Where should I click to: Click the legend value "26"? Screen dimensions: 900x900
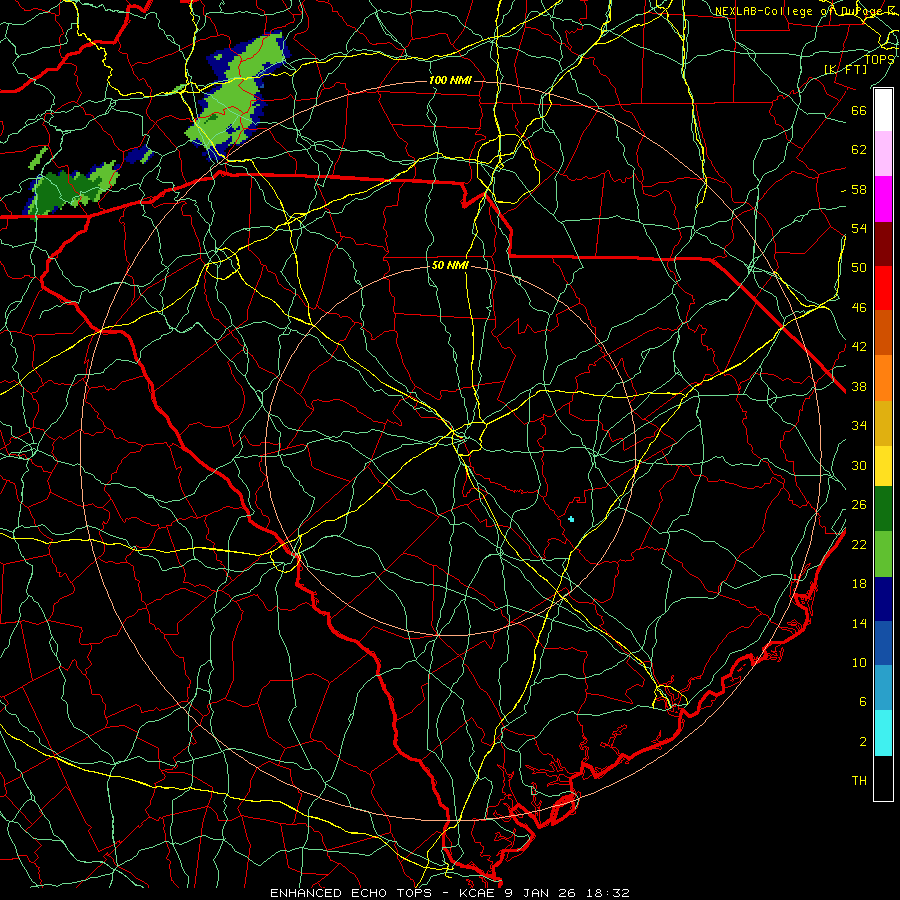pyautogui.click(x=859, y=505)
